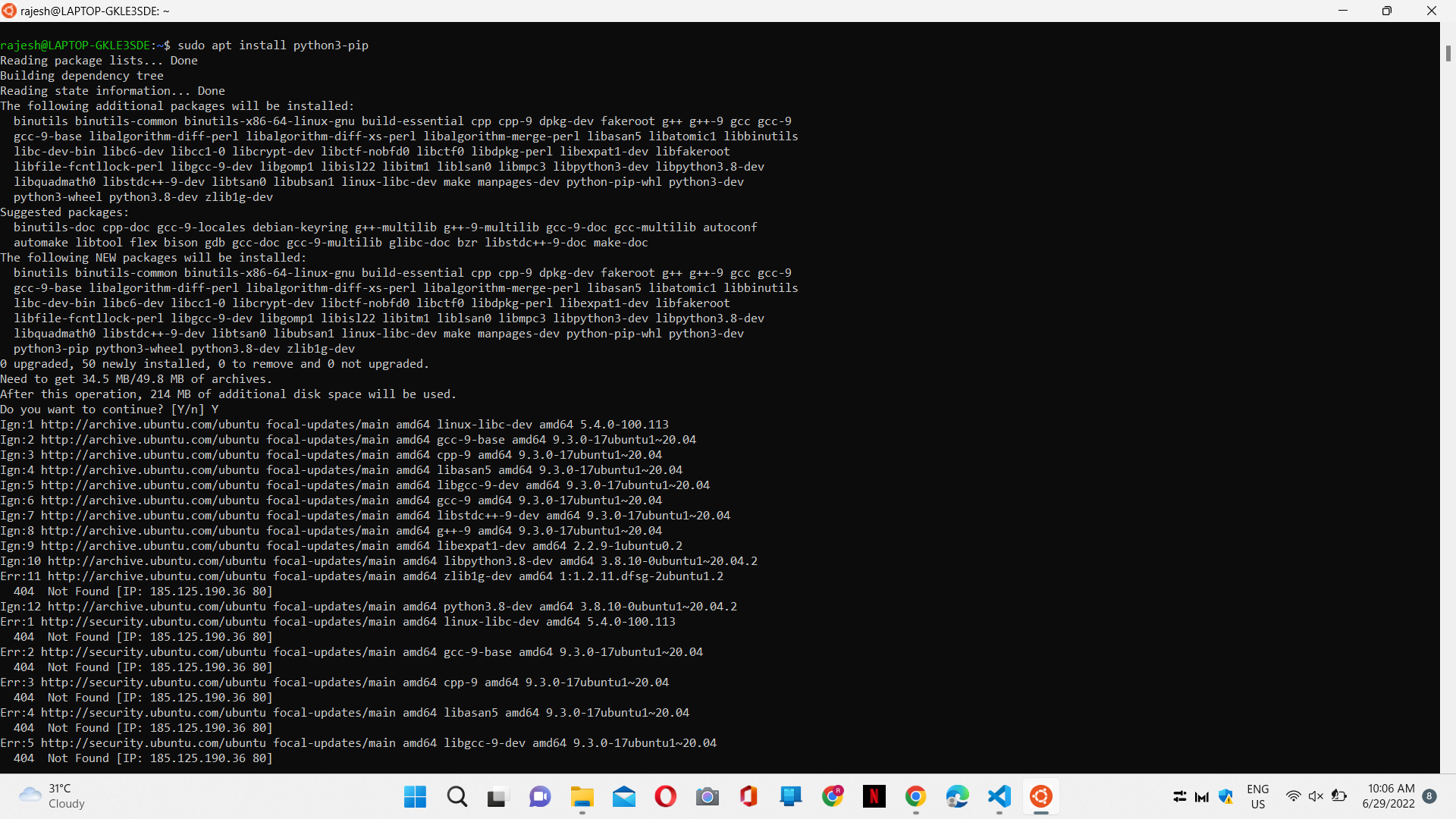Viewport: 1456px width, 819px height.
Task: Open the Netflix app
Action: point(874,796)
